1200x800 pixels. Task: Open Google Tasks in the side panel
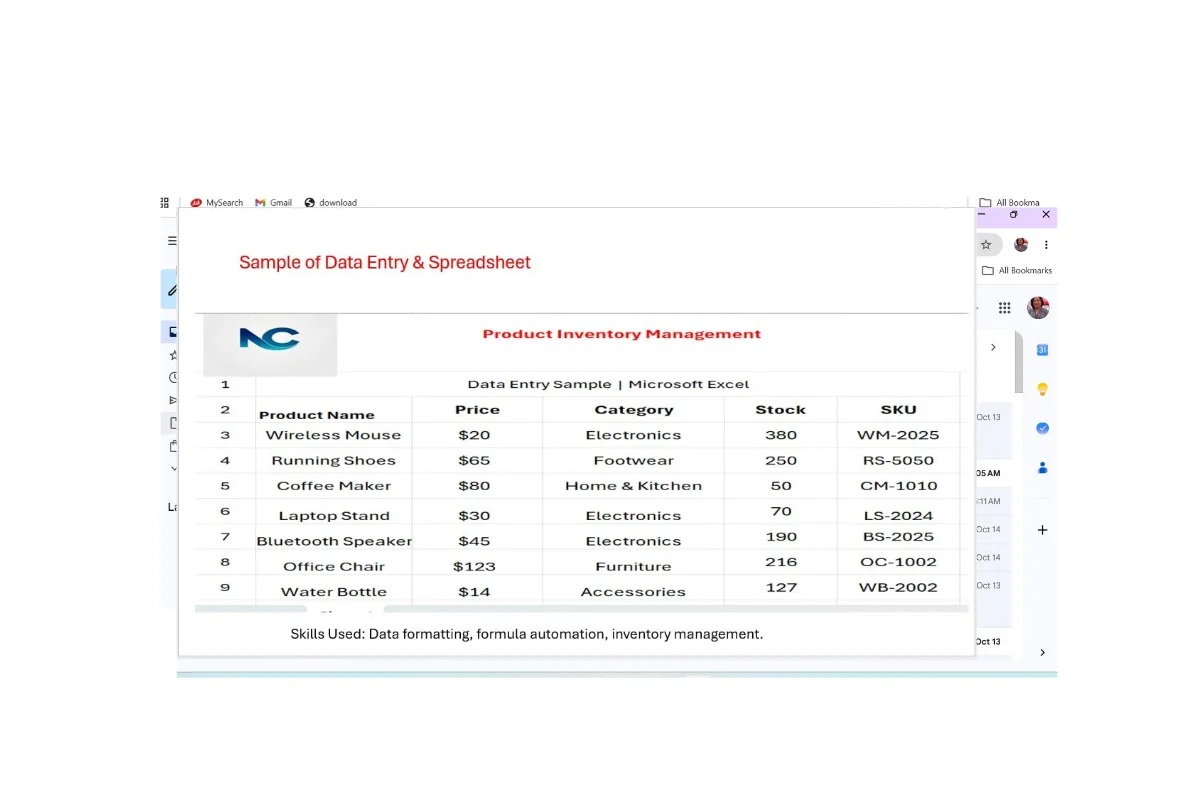click(1042, 428)
